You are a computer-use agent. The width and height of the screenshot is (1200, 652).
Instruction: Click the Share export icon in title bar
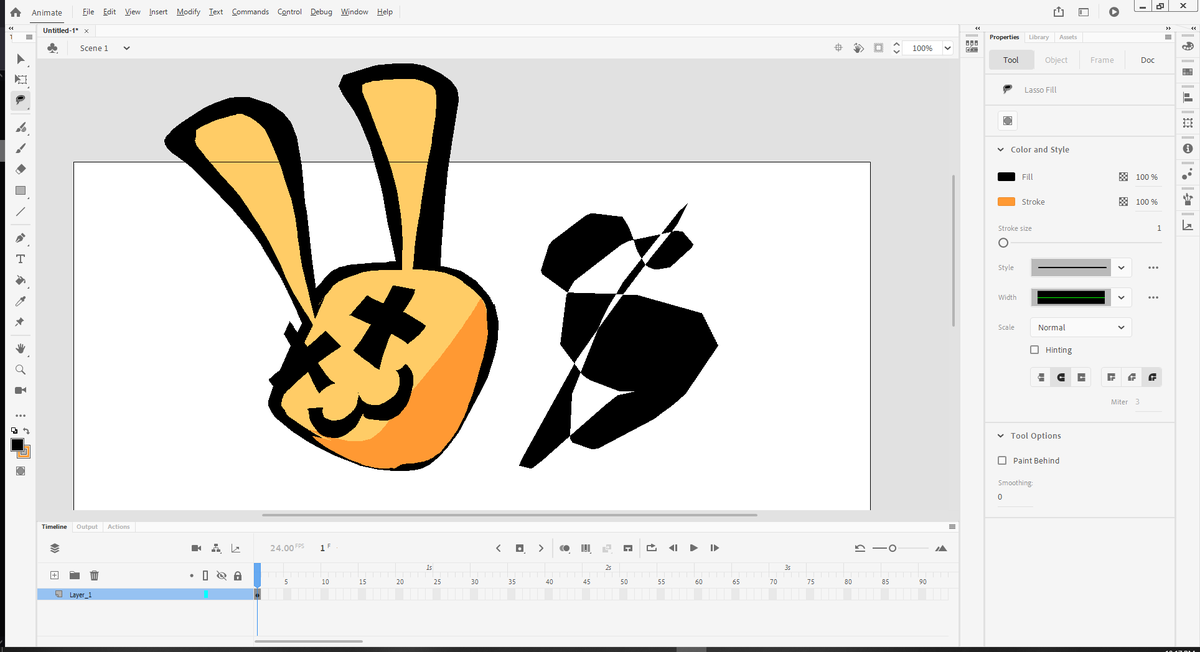tap(1058, 12)
